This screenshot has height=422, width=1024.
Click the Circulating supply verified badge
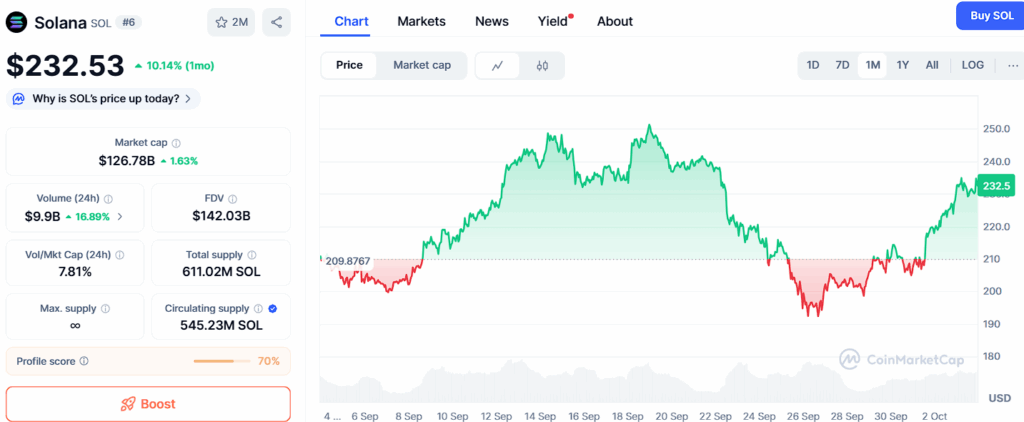coord(273,309)
